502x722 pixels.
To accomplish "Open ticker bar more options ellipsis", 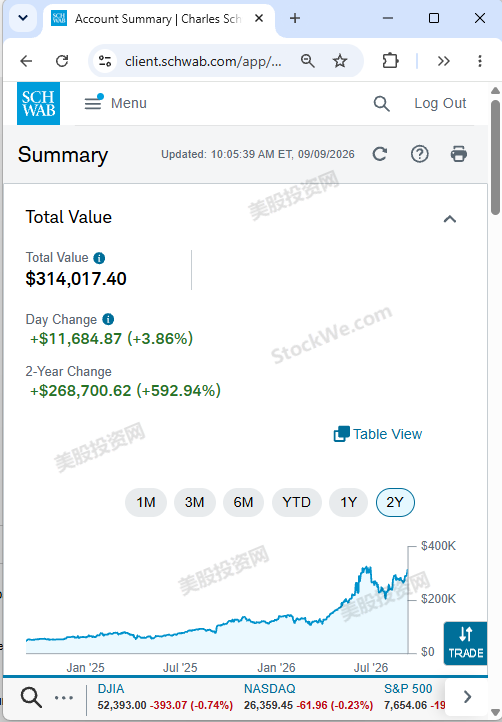I will click(x=64, y=698).
